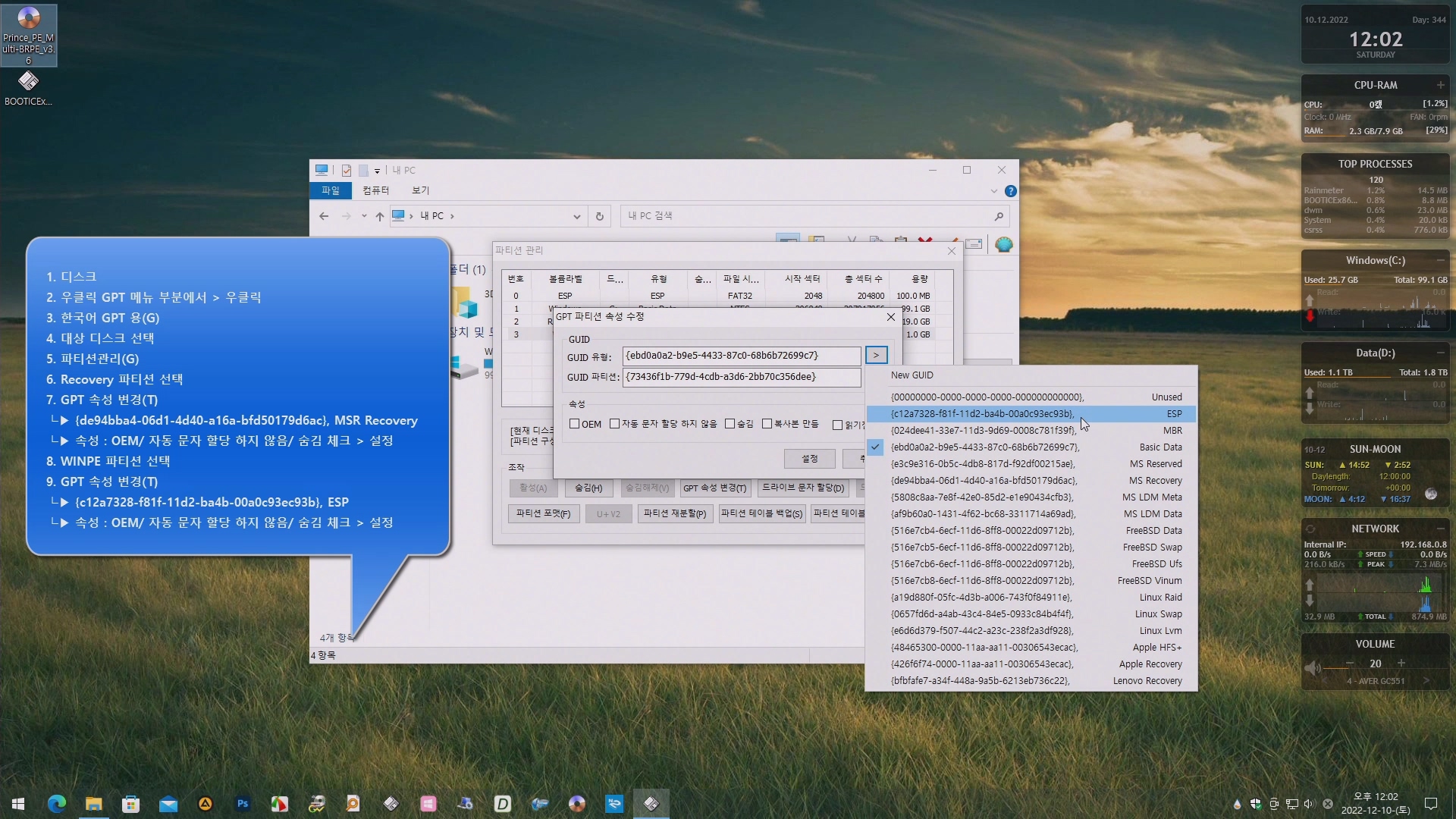This screenshot has width=1456, height=819.
Task: Open the 파일 tab in Explorer
Action: point(331,190)
